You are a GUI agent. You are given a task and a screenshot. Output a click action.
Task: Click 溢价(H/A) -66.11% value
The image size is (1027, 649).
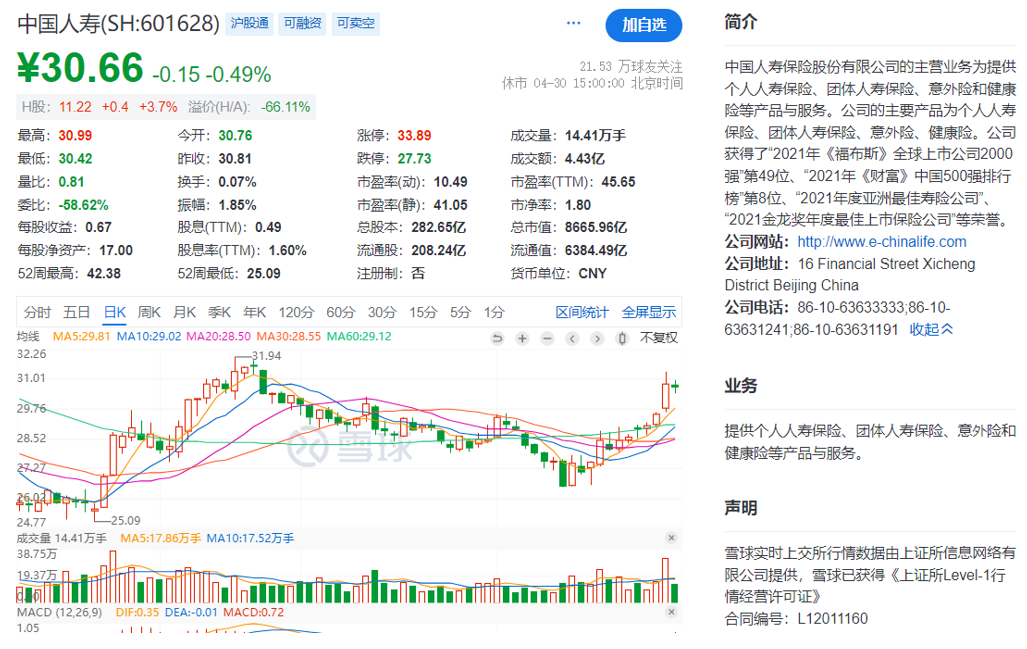coord(286,107)
